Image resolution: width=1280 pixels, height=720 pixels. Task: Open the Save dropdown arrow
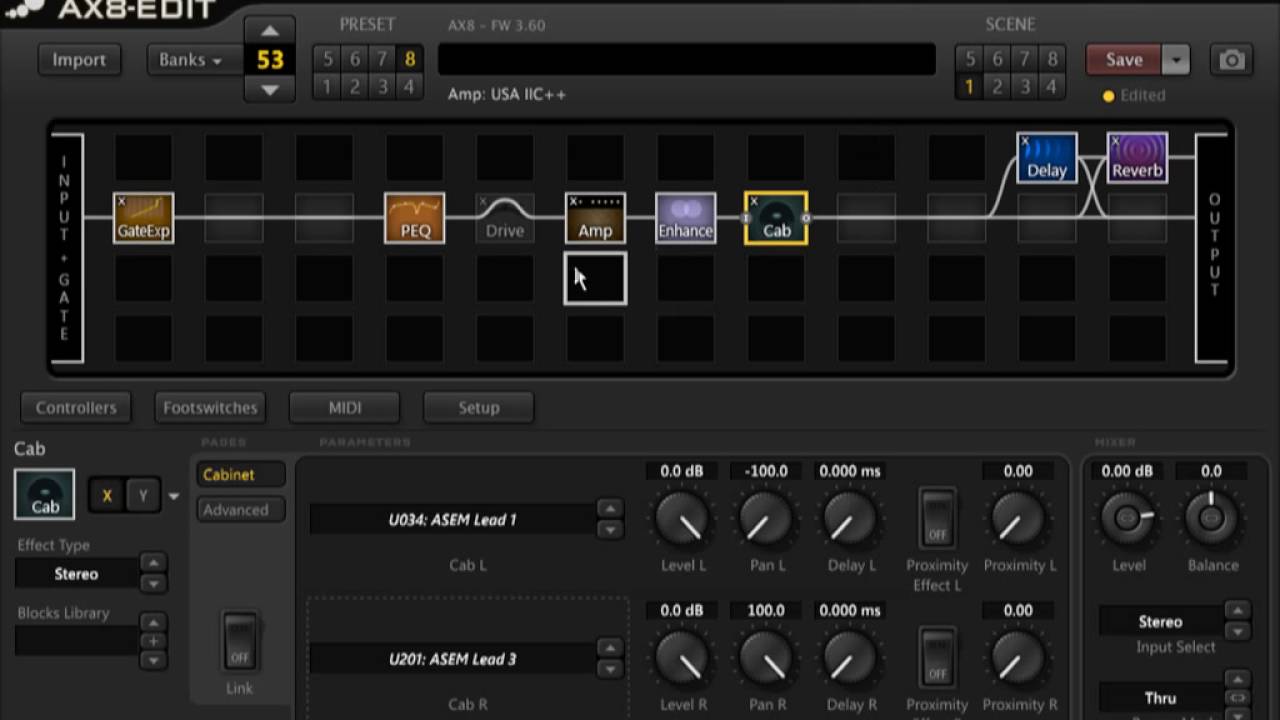(x=1176, y=60)
